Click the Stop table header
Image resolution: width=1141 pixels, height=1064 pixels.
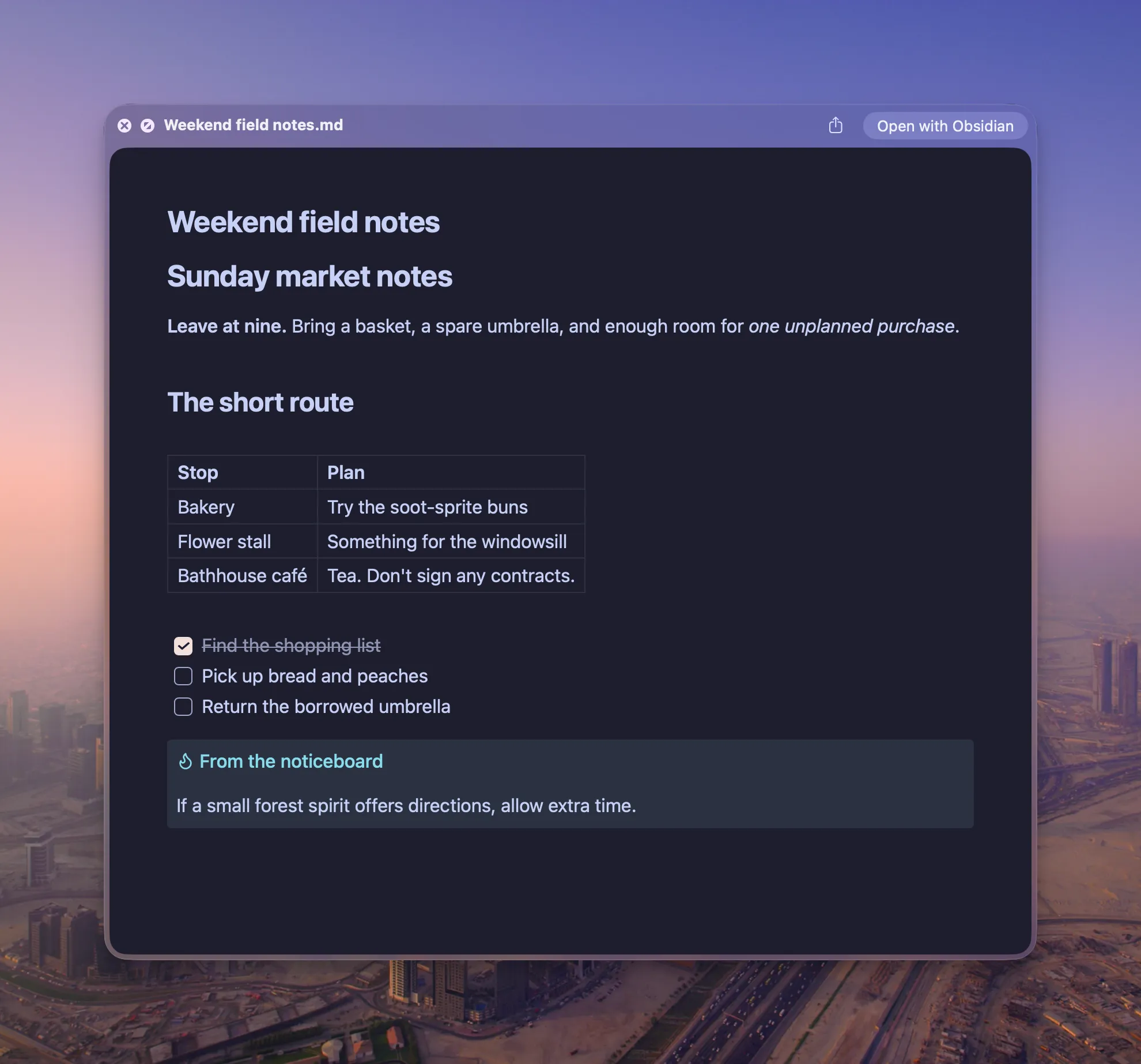point(243,473)
